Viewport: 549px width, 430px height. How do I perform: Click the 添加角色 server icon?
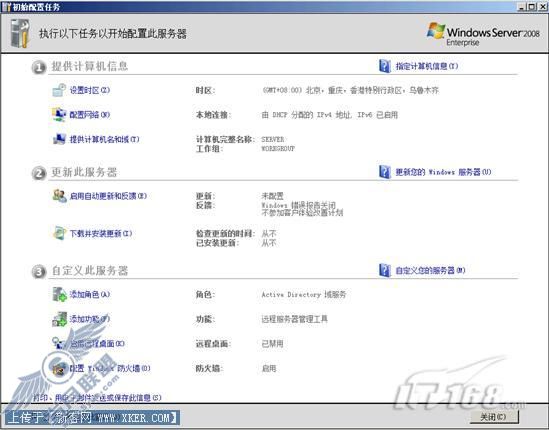tap(59, 294)
